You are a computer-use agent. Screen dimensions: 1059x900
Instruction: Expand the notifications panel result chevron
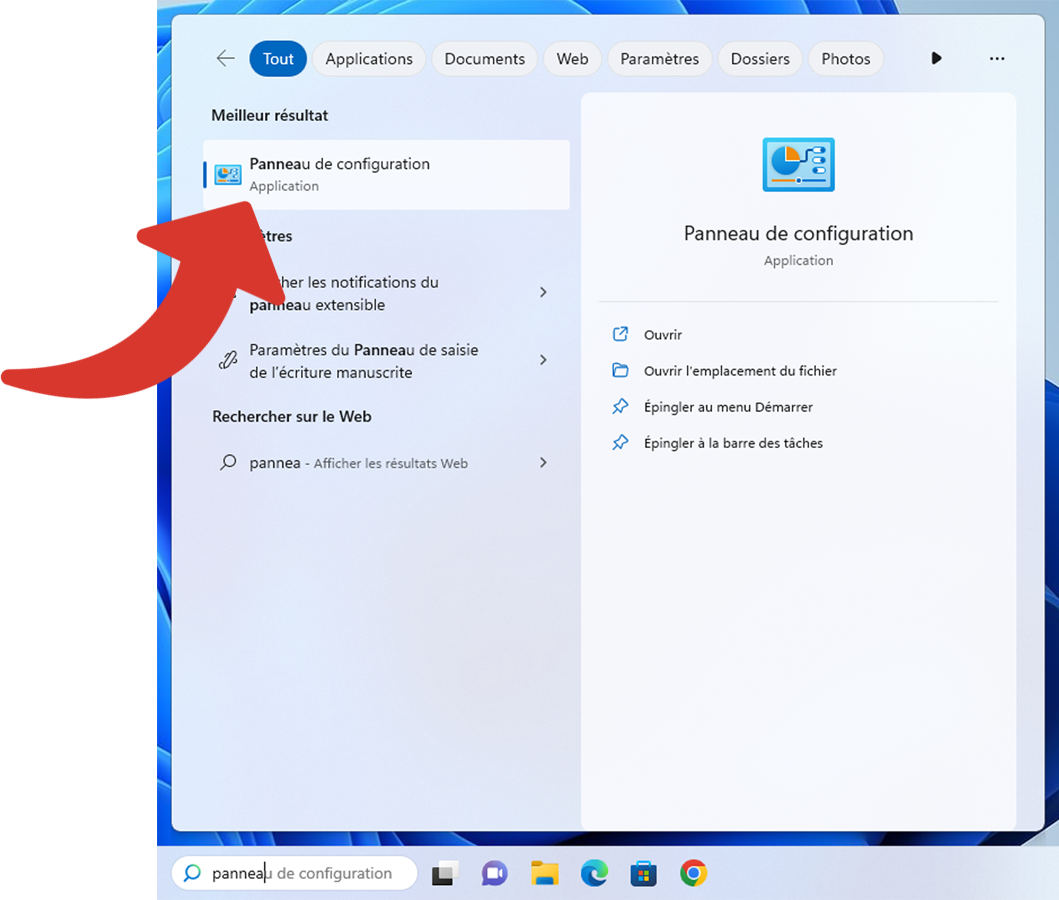pos(543,293)
